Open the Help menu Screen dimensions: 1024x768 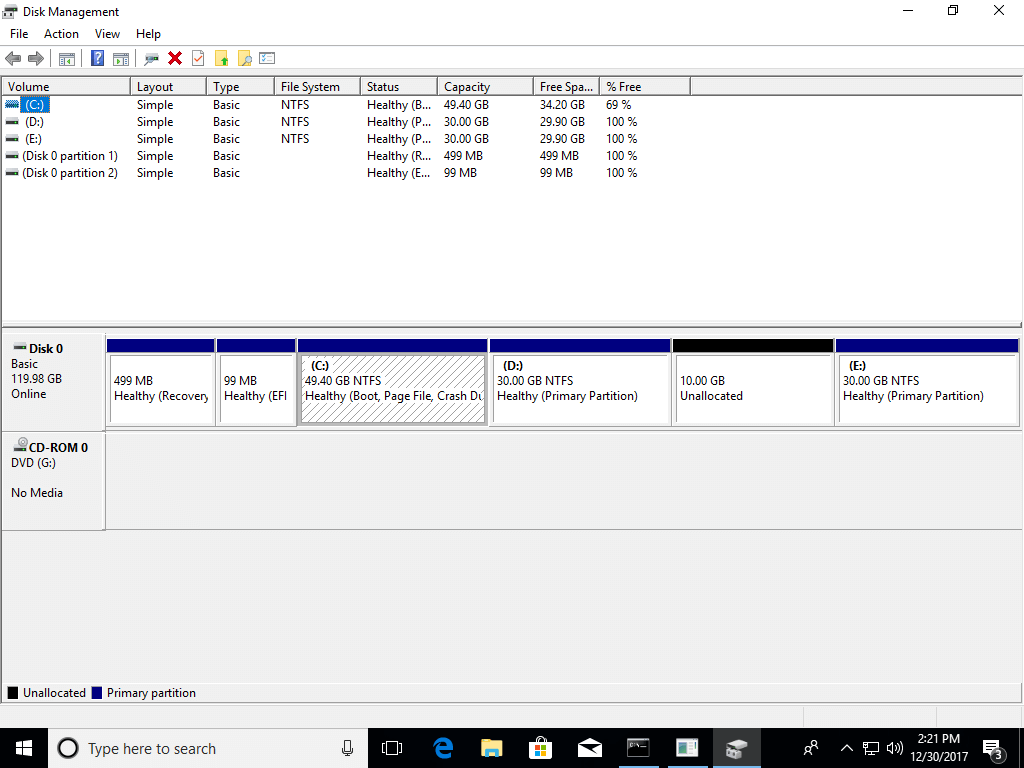pos(148,34)
